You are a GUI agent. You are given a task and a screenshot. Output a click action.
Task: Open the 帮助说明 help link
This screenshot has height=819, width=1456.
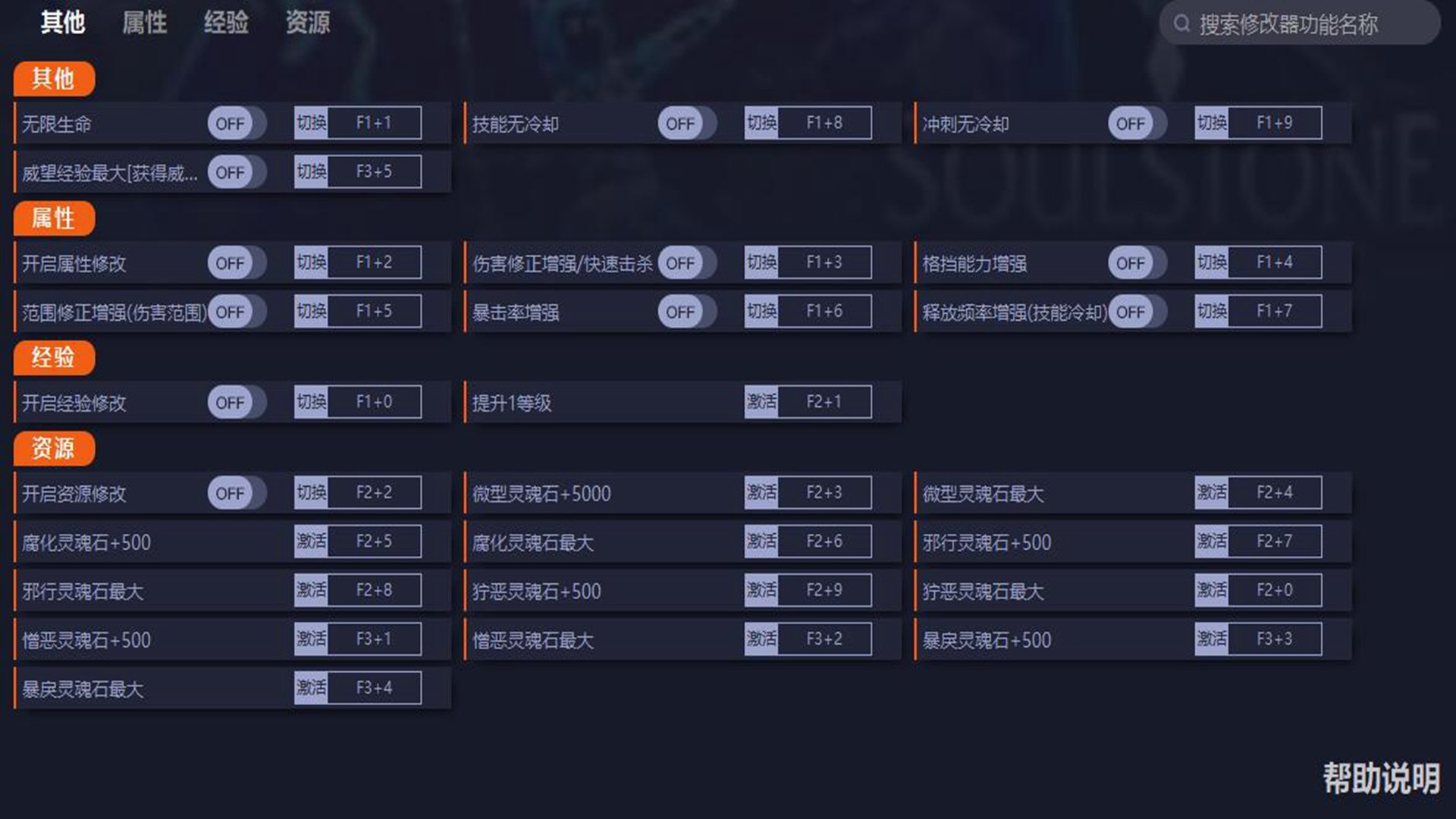[1381, 778]
